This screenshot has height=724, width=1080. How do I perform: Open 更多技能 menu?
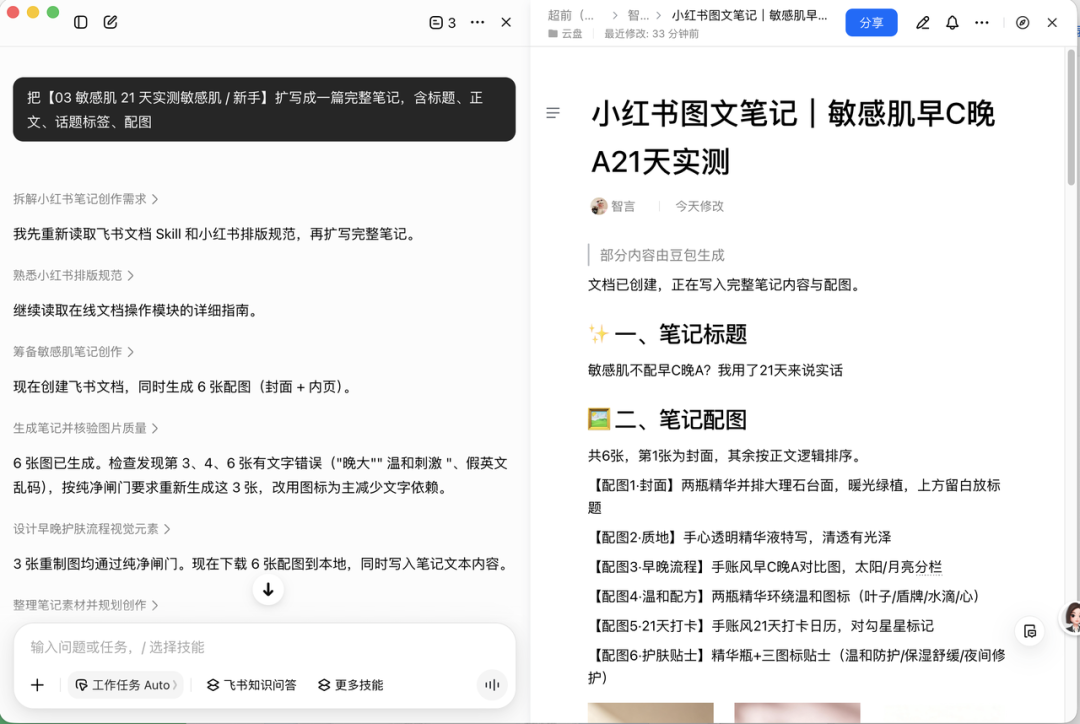click(351, 685)
